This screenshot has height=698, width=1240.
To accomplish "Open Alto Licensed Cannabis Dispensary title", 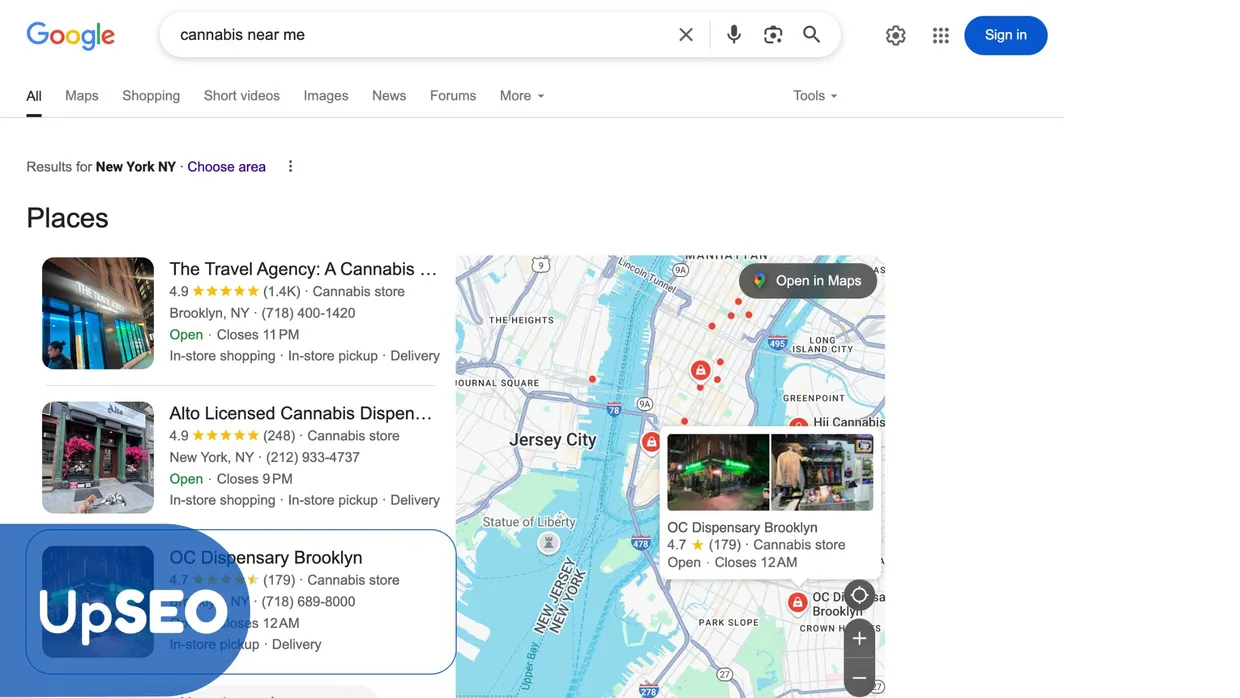I will 301,413.
